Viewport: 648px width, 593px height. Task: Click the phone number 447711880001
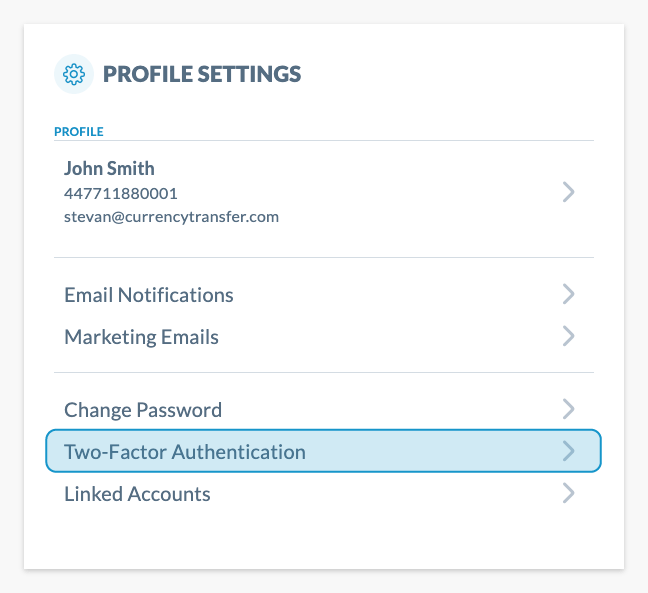coord(121,193)
